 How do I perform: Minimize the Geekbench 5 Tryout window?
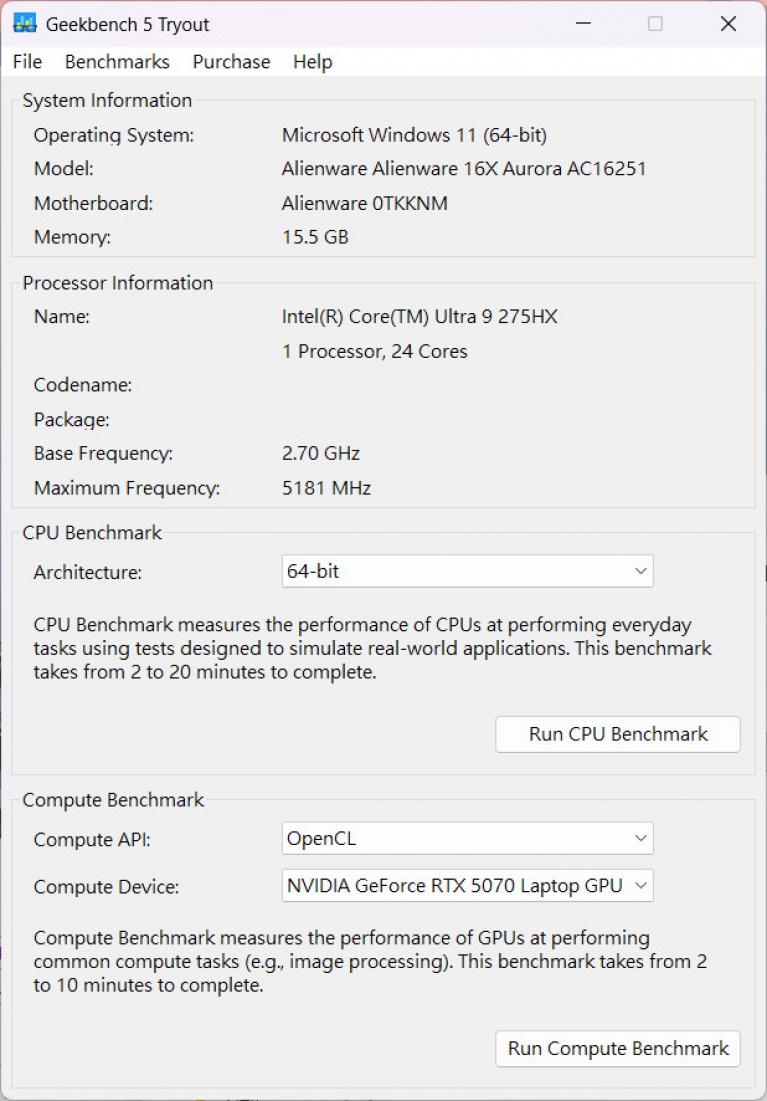click(581, 24)
